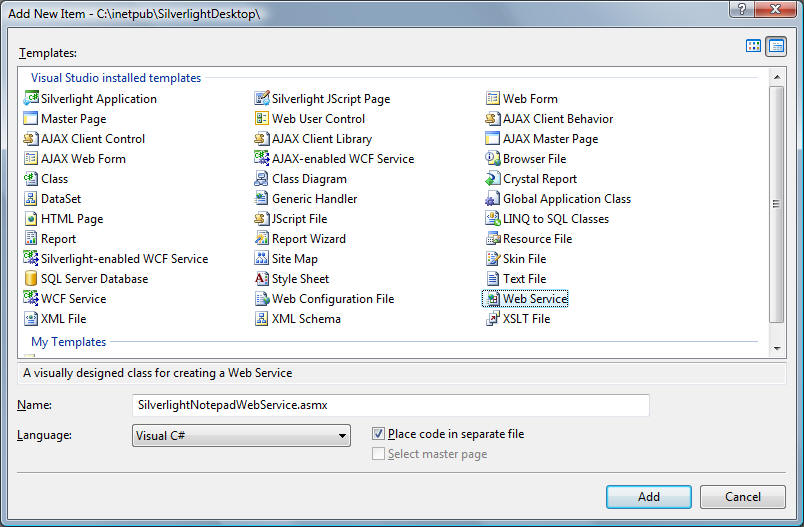Viewport: 804px width, 527px height.
Task: Select the Text File label
Action: tap(525, 279)
